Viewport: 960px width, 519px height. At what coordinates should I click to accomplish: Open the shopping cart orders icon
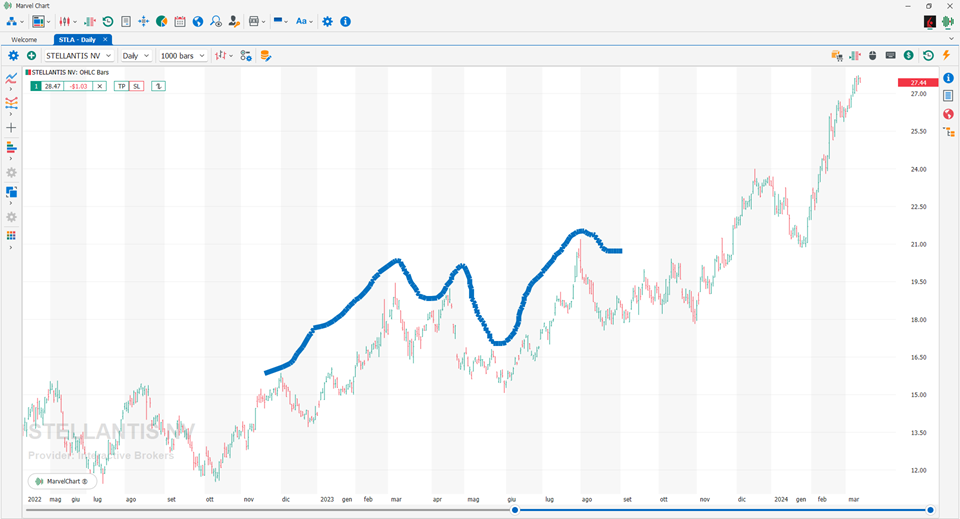click(837, 56)
